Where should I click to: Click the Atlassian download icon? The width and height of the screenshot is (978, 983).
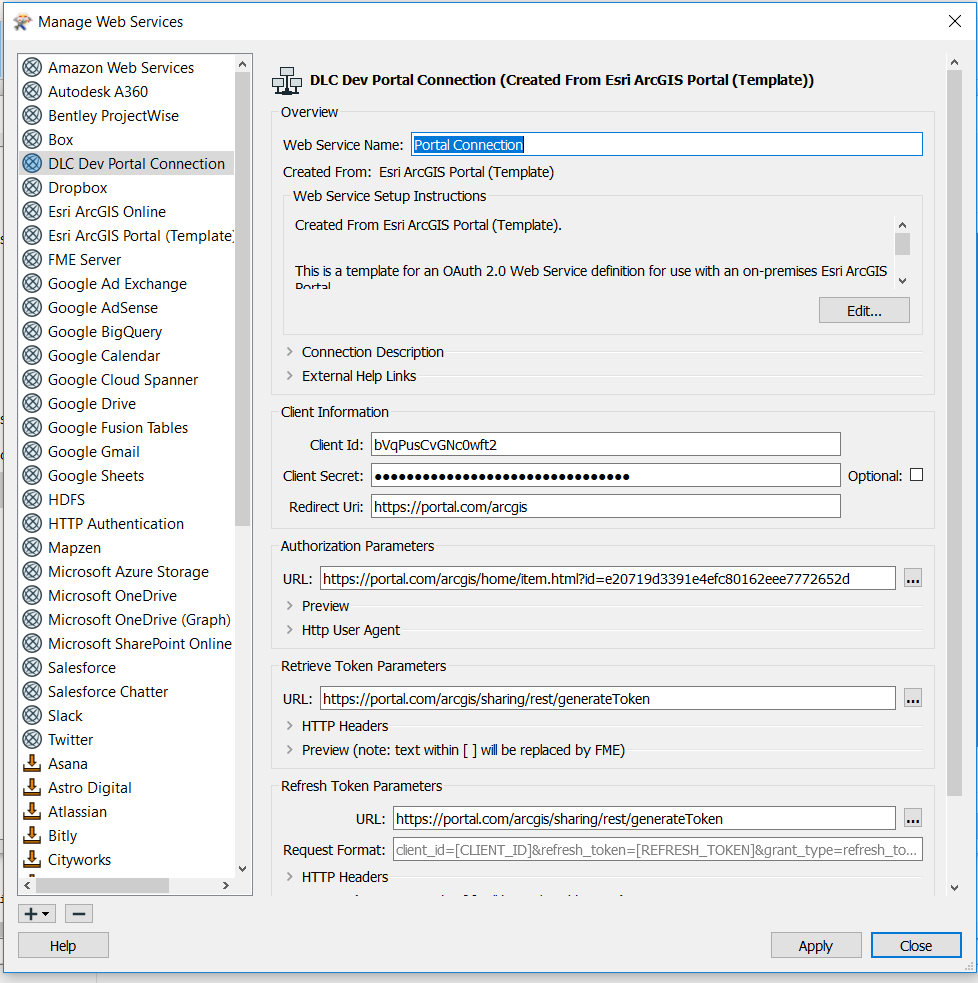[x=32, y=811]
